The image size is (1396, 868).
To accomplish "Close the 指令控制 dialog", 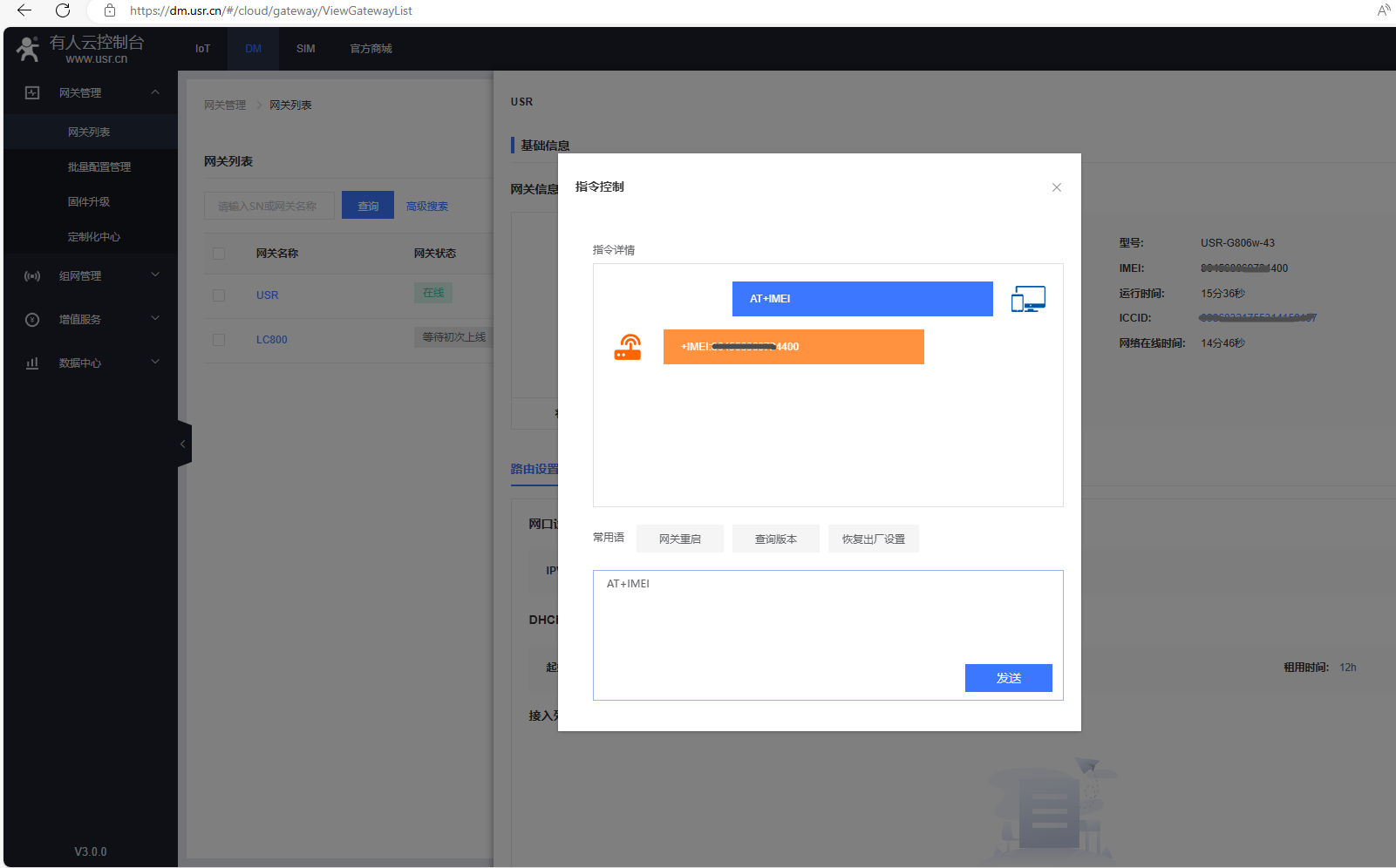I will coord(1056,187).
